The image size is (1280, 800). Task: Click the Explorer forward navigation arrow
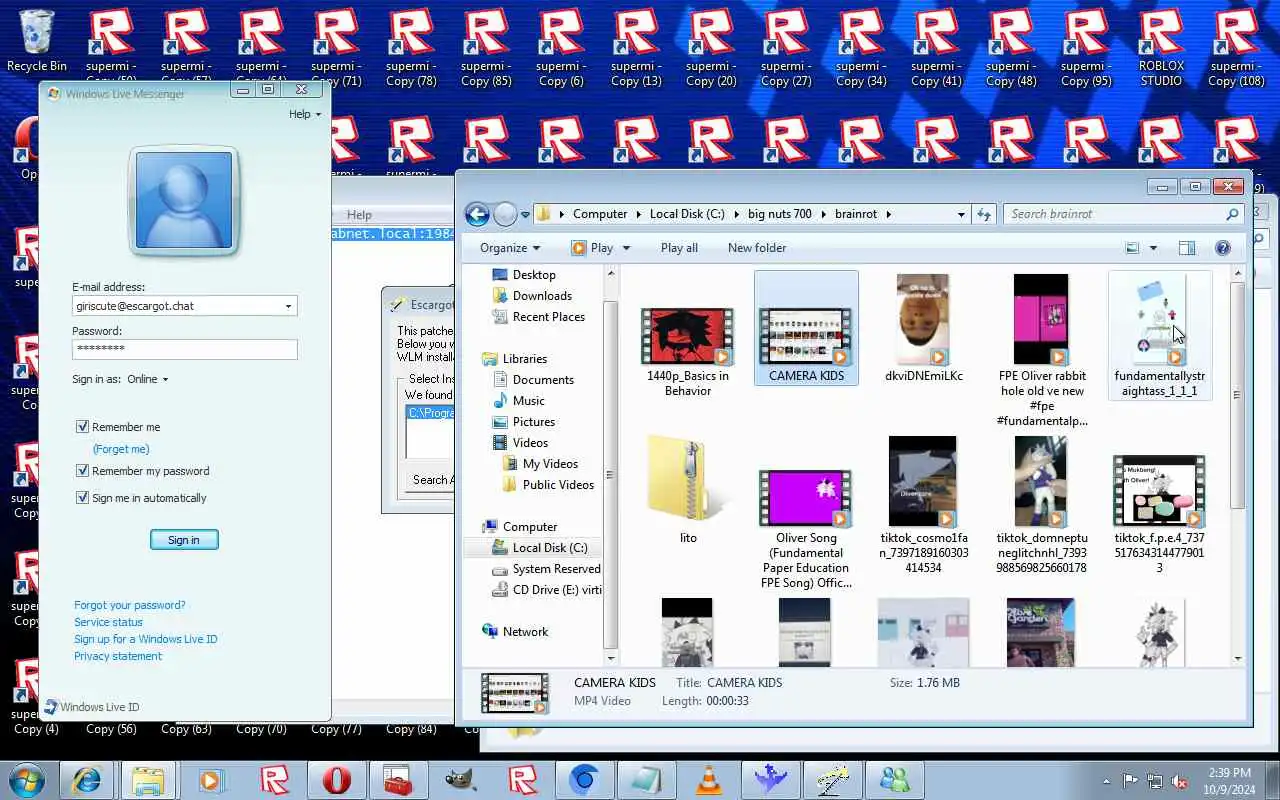[x=505, y=214]
